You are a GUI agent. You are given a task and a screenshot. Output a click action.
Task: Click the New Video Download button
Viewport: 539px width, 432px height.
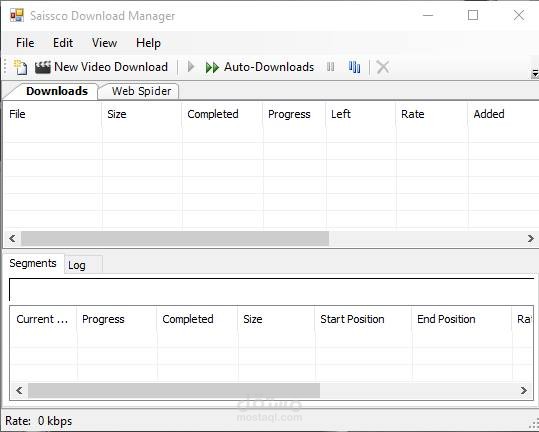pyautogui.click(x=101, y=67)
